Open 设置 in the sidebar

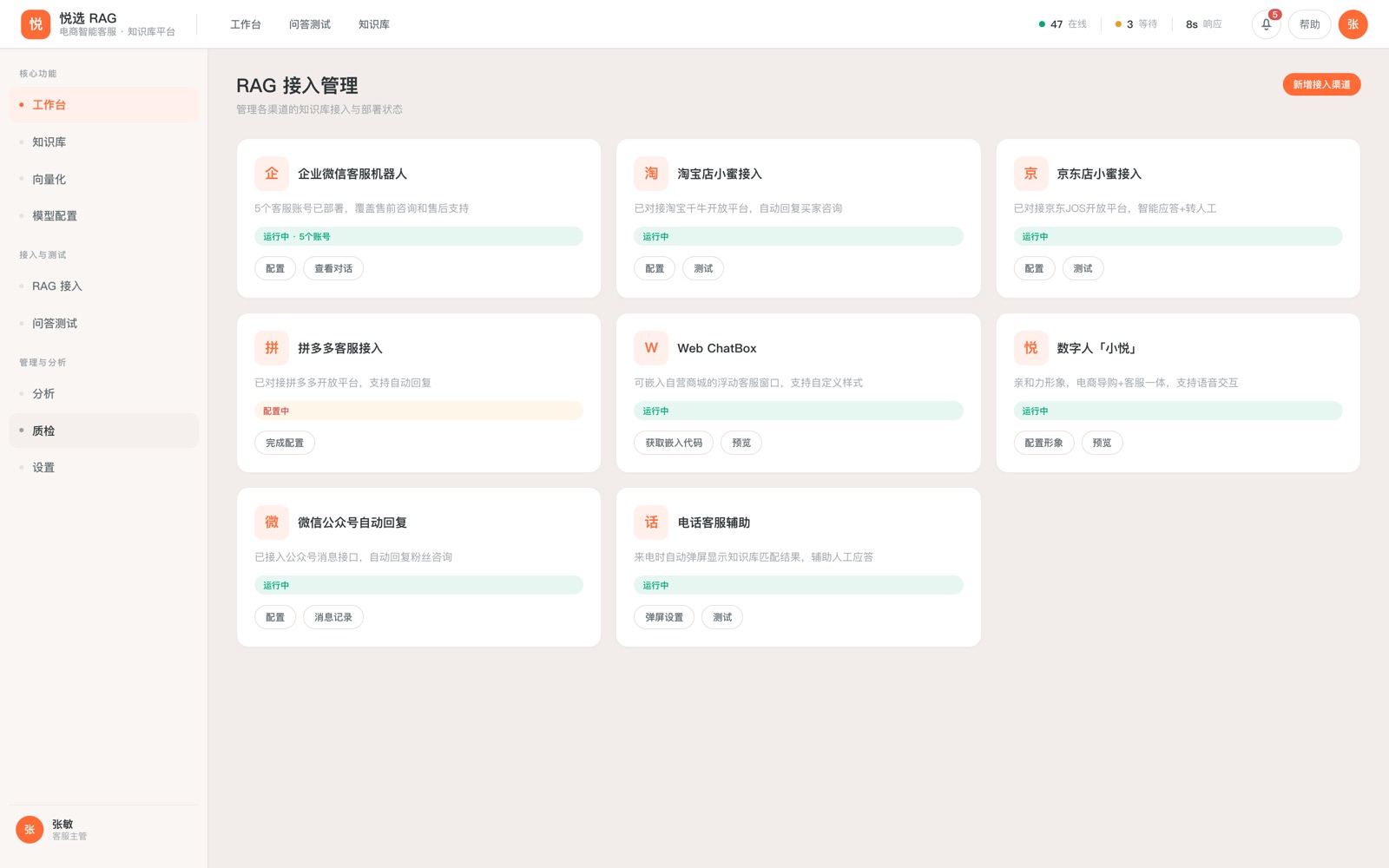tap(104, 468)
